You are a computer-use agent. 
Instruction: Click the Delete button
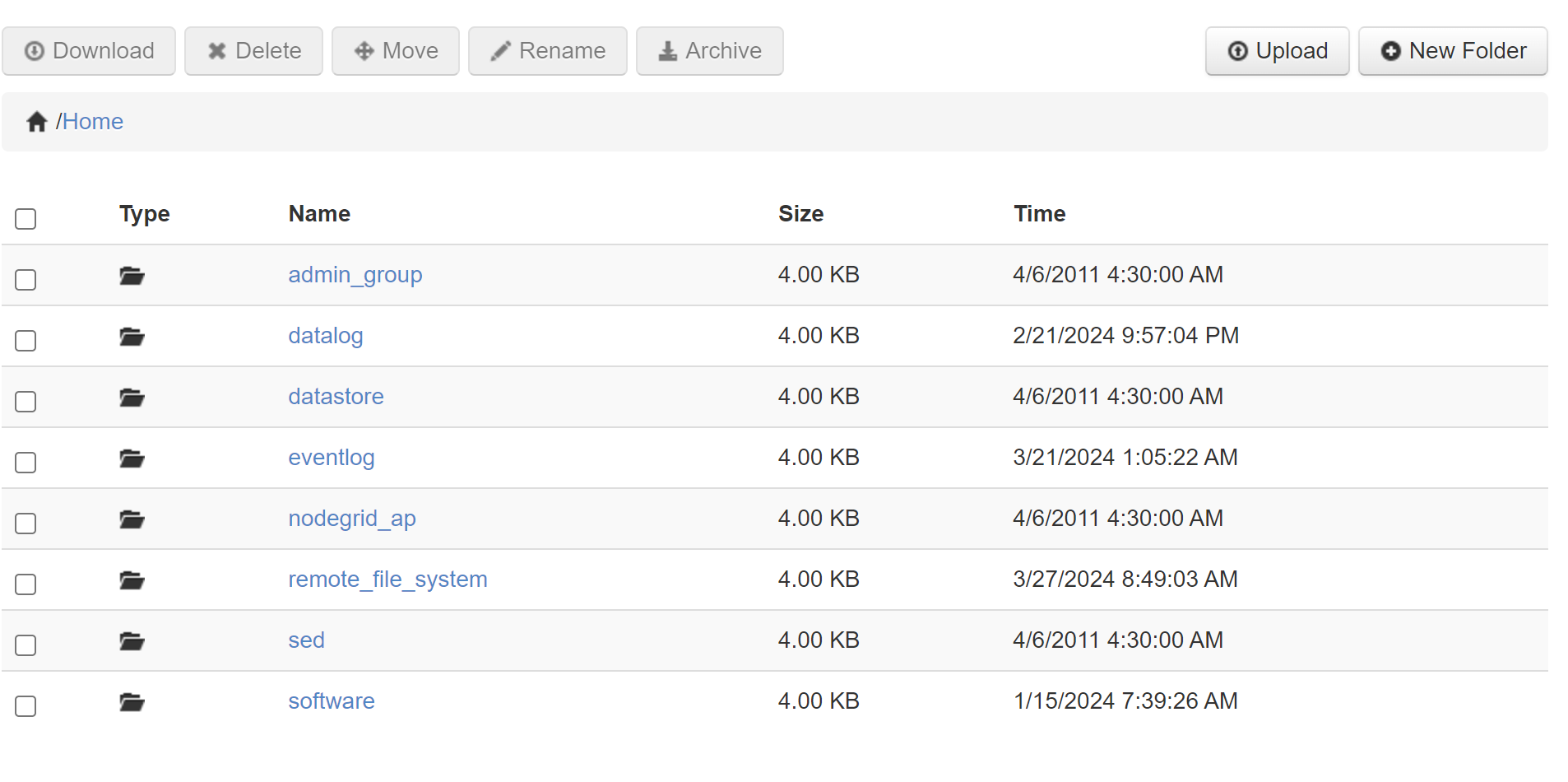[253, 51]
